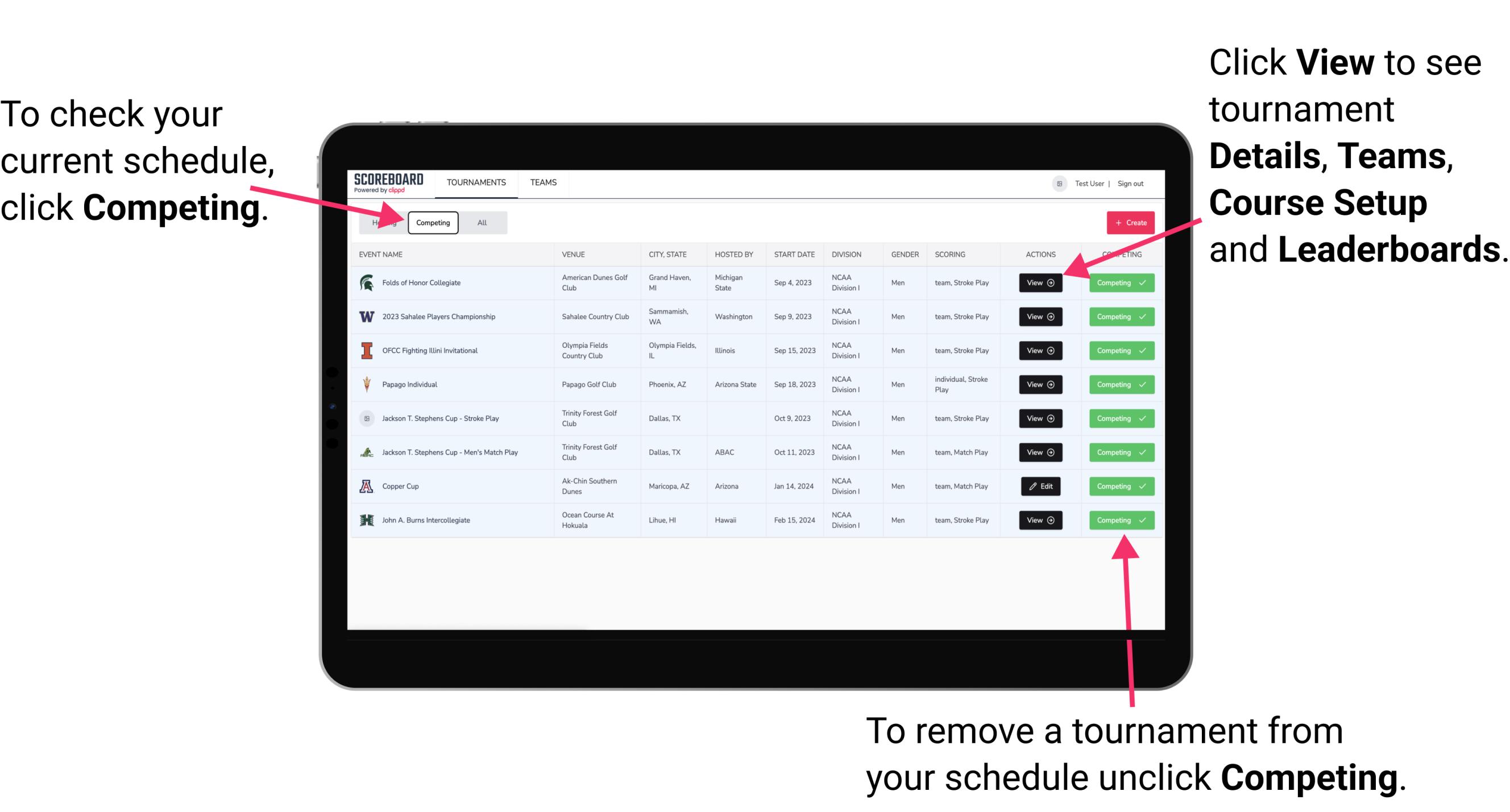Click the View icon for Jackson T. Stephens Cup Stroke Play
Screen dimensions: 1510x812
point(1040,418)
